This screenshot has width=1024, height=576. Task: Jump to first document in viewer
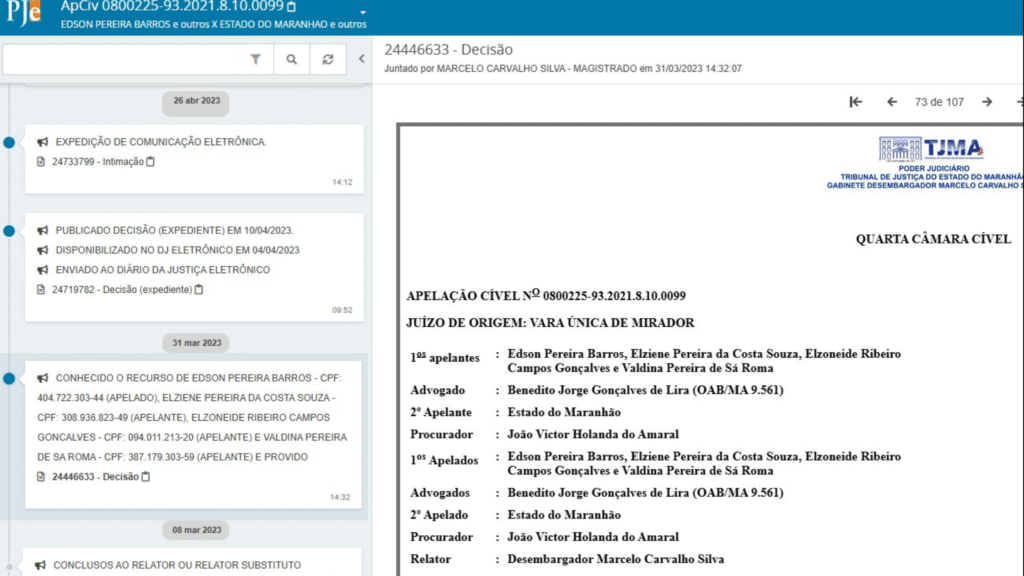(856, 102)
